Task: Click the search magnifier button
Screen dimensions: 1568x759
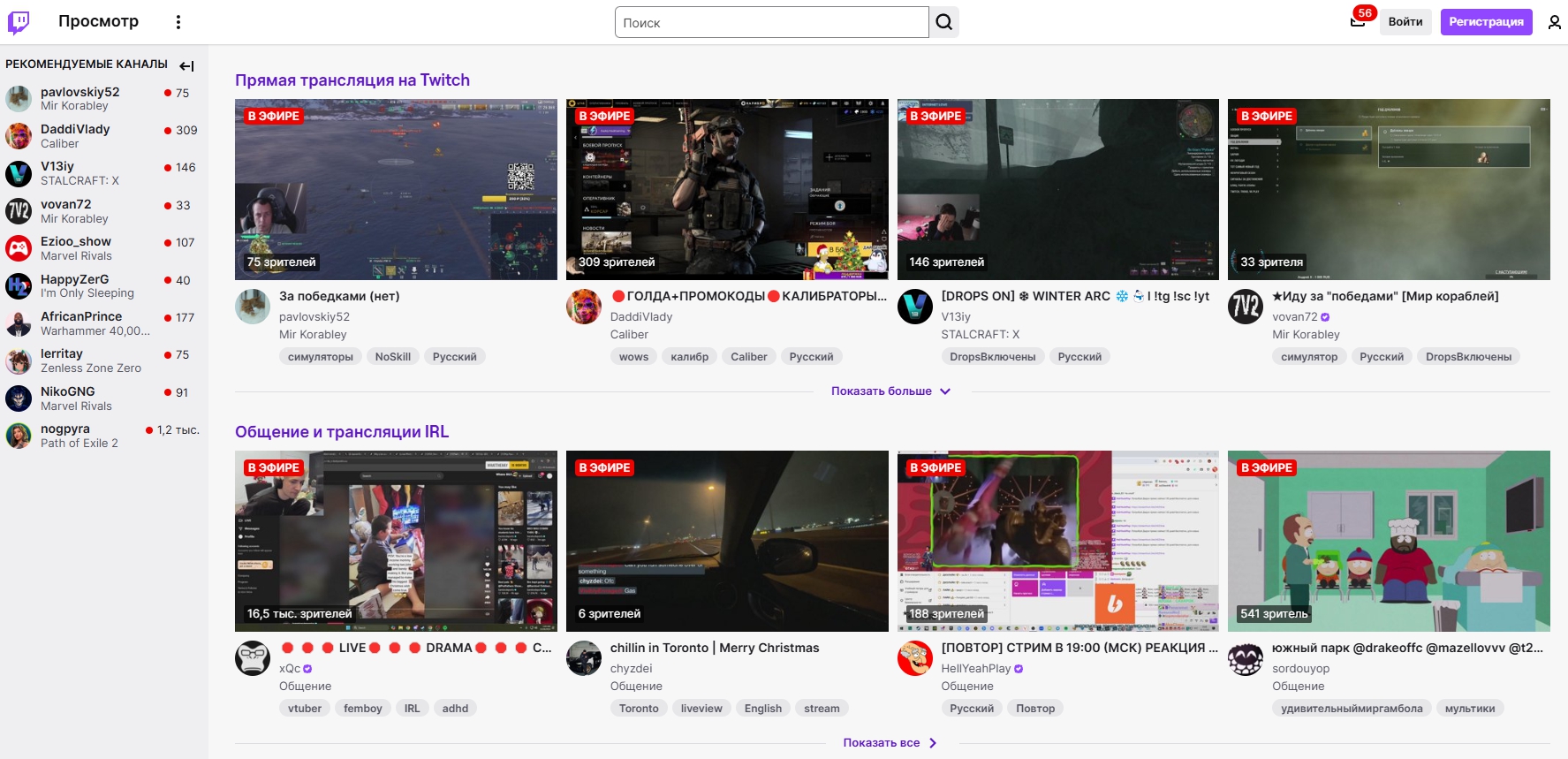Action: pyautogui.click(x=944, y=22)
